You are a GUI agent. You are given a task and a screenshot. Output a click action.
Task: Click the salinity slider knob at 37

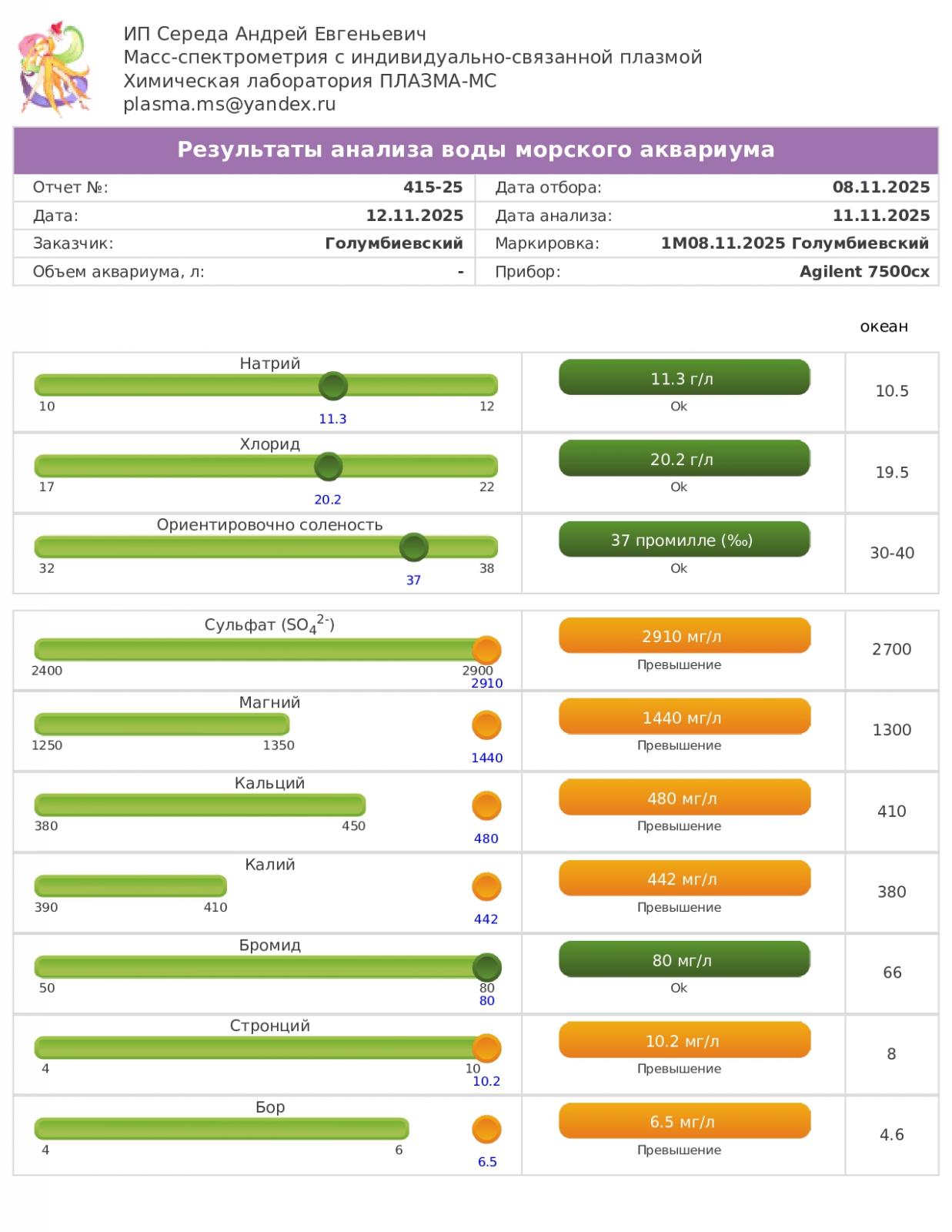pos(414,547)
